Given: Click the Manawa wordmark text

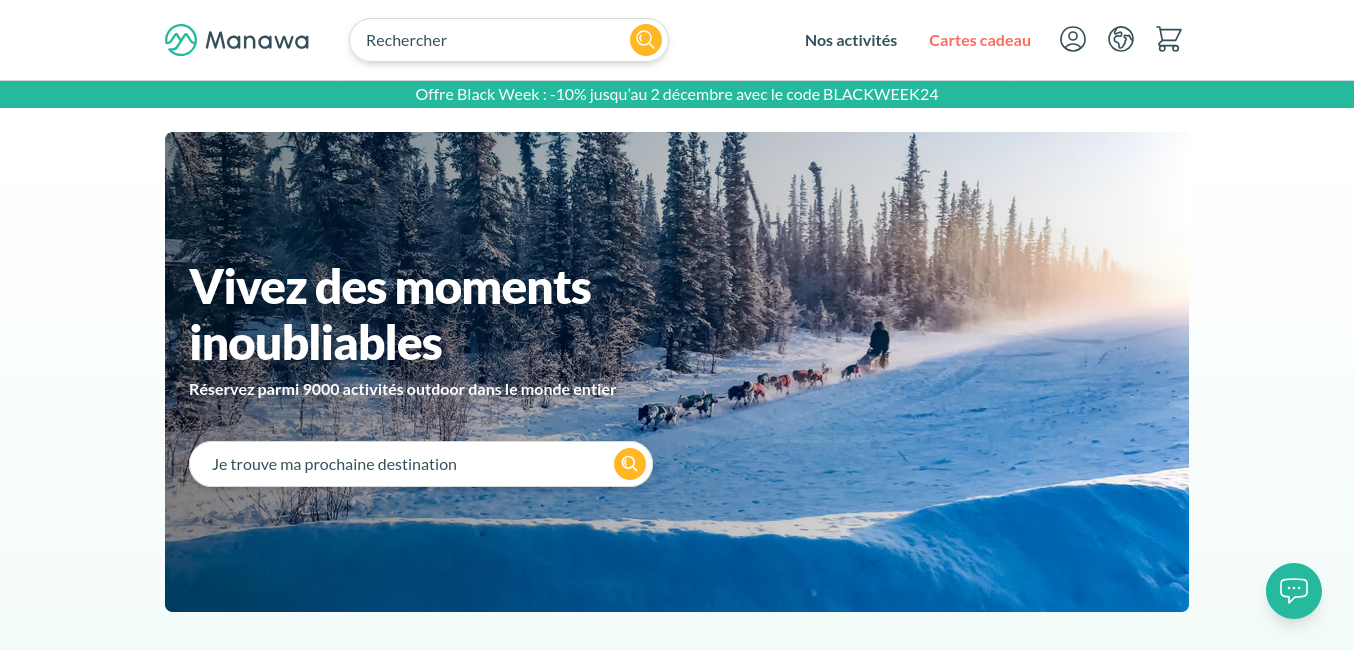Looking at the screenshot, I should (x=257, y=41).
